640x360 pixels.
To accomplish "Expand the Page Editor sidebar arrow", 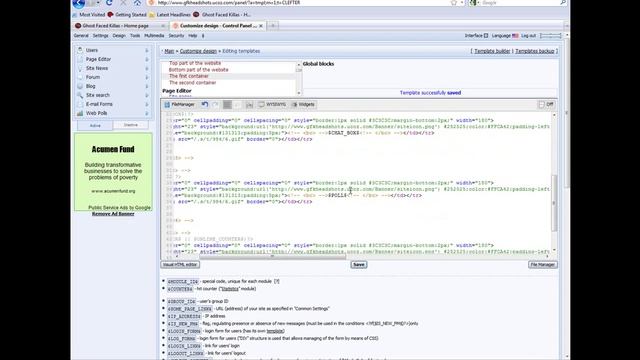I will pyautogui.click(x=147, y=59).
